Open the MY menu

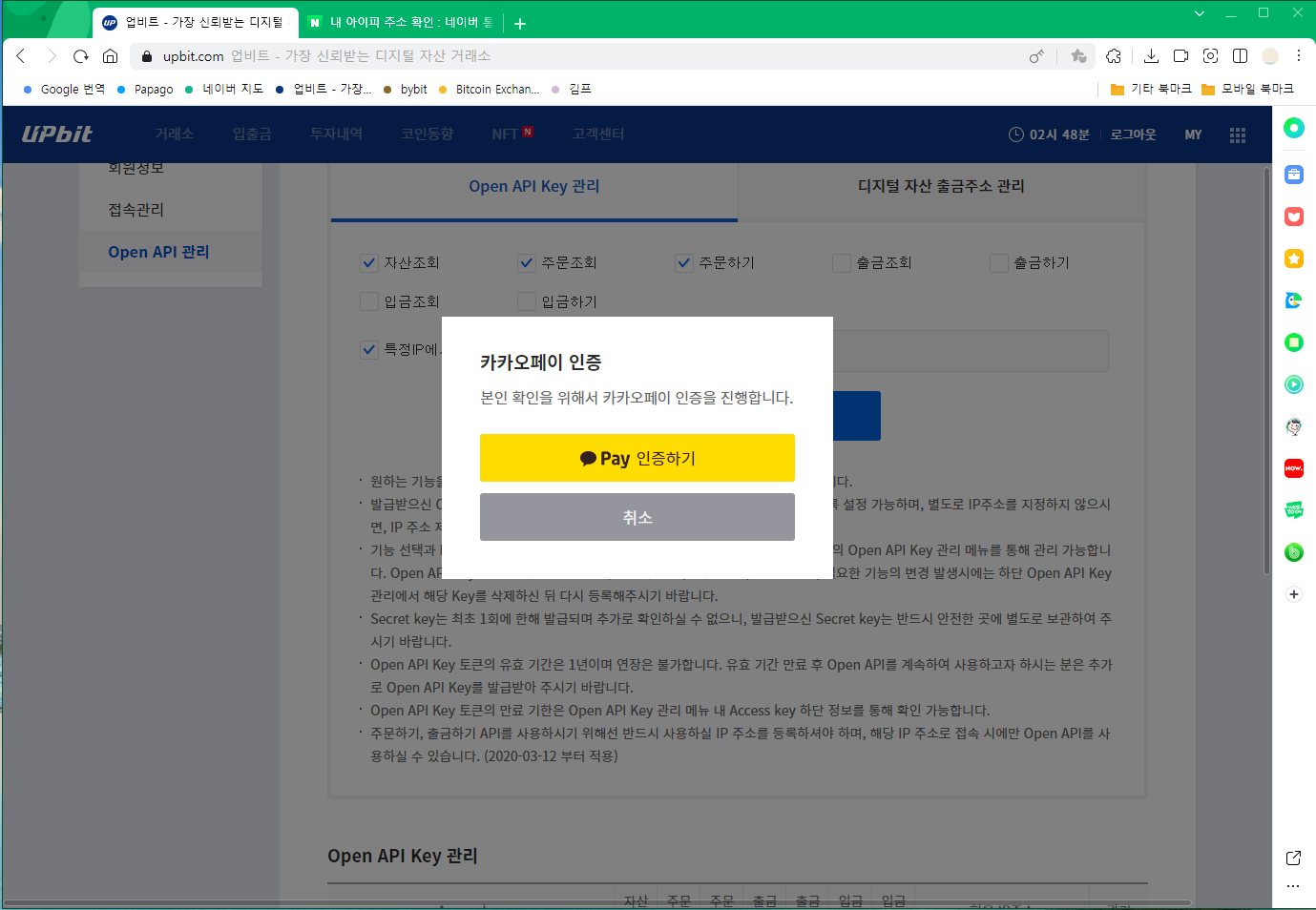point(1193,134)
